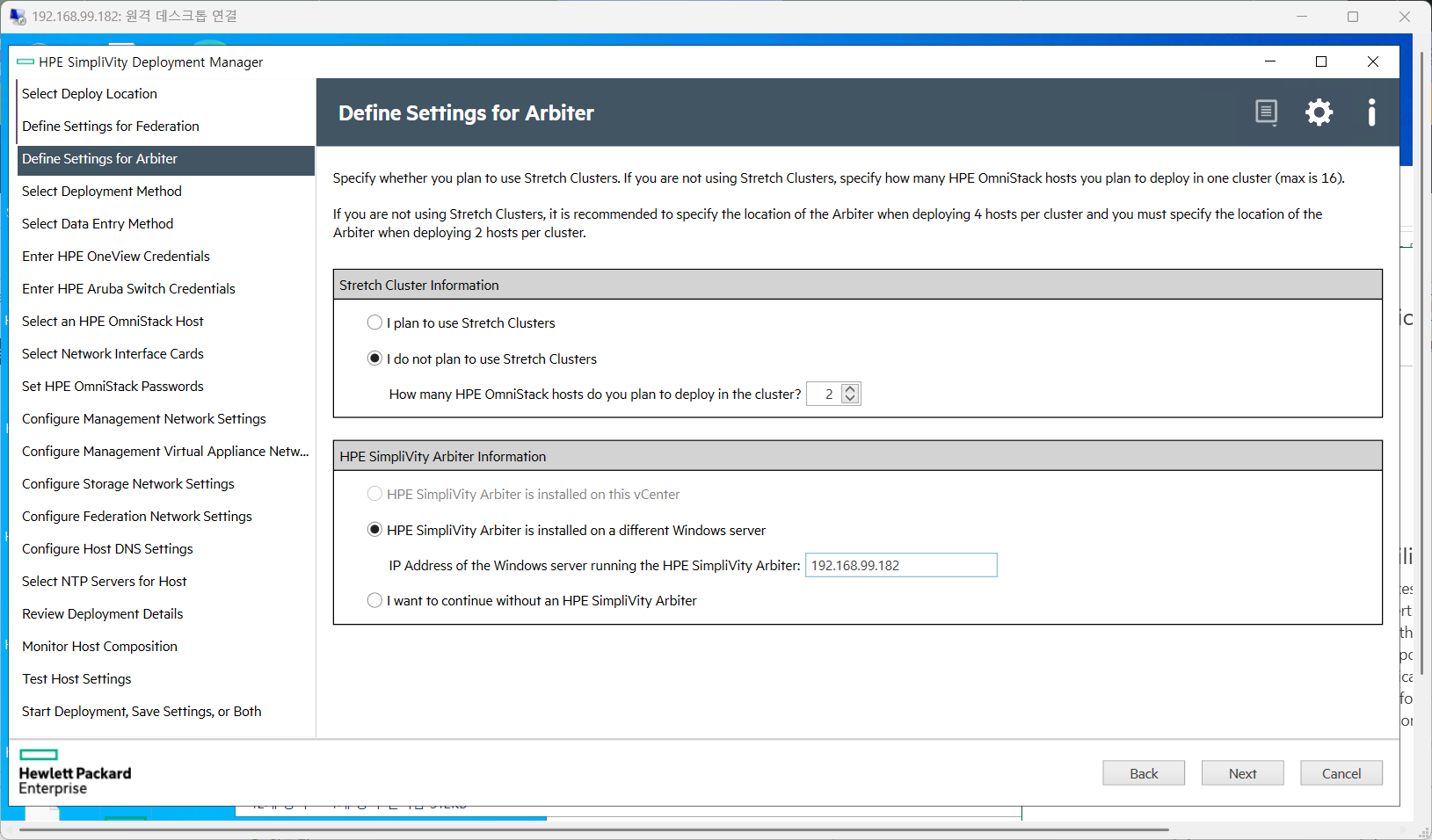The height and width of the screenshot is (840, 1432).
Task: Close the remote desktop connection window
Action: point(1405,17)
